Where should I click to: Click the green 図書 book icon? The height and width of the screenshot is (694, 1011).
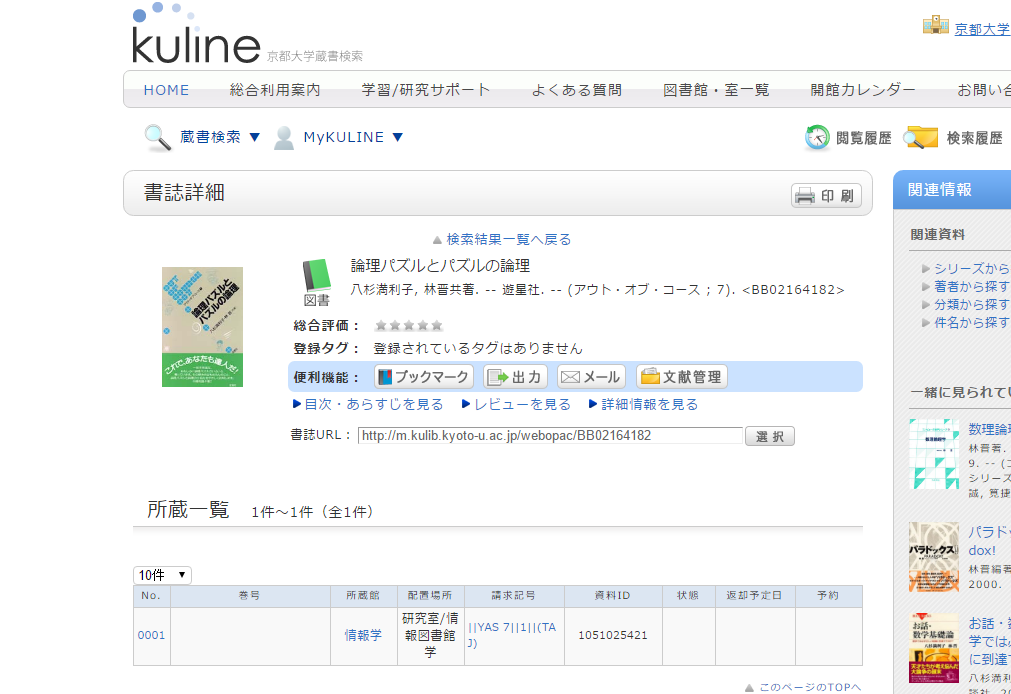(x=316, y=276)
